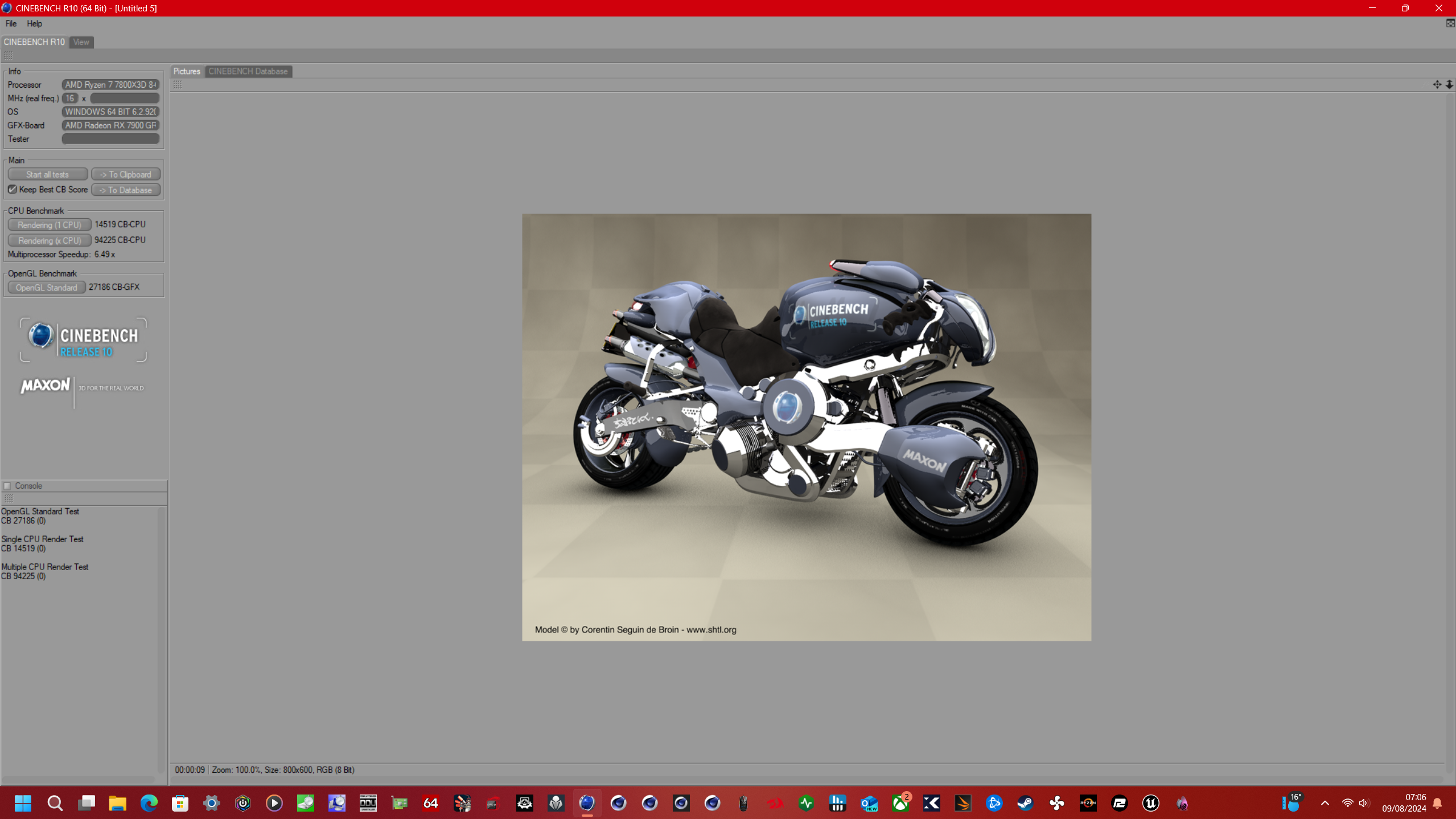Toggle the Console panel checkbox
The width and height of the screenshot is (1456, 819).
click(7, 486)
